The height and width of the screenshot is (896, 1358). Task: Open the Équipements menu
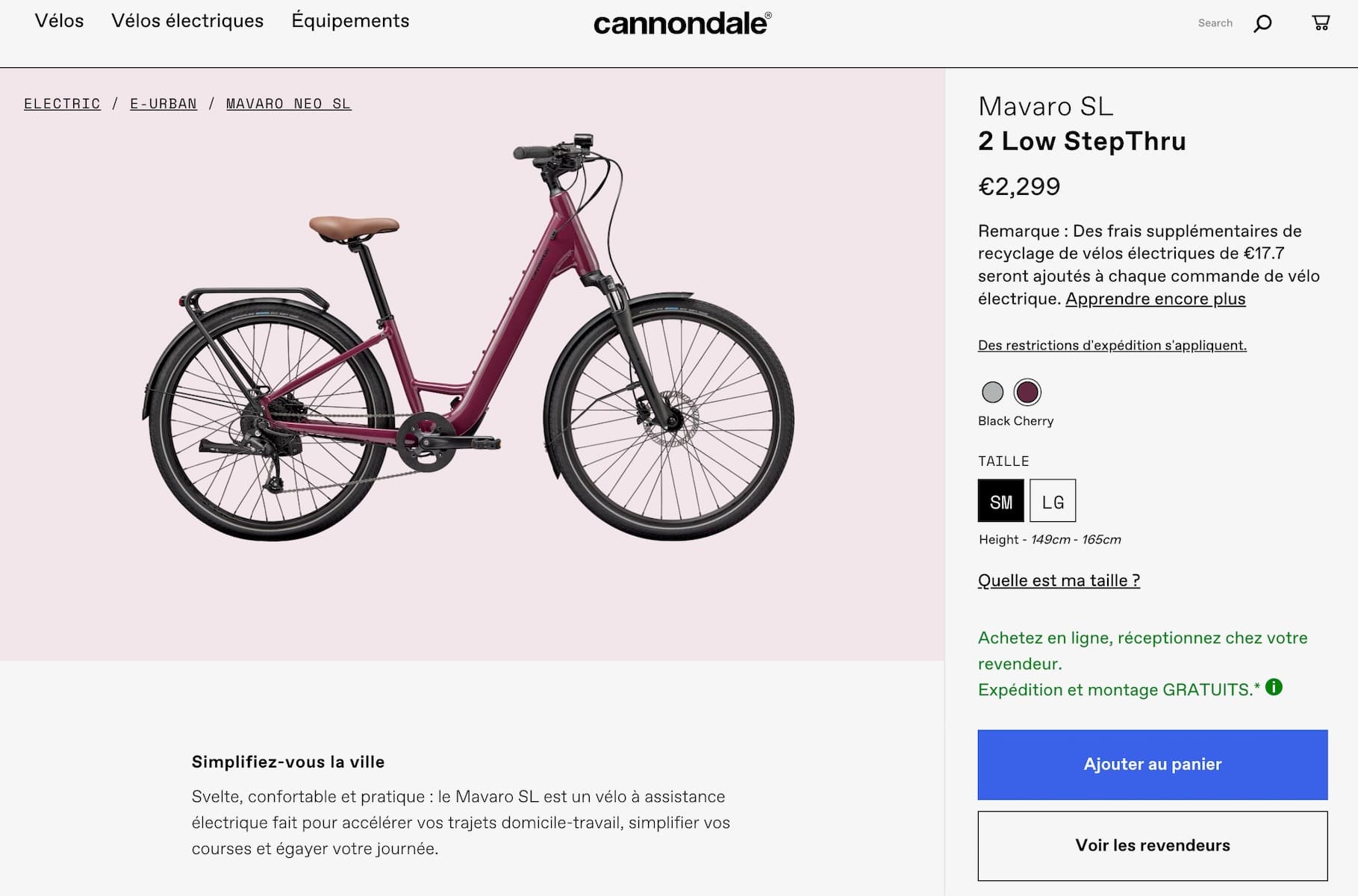350,21
